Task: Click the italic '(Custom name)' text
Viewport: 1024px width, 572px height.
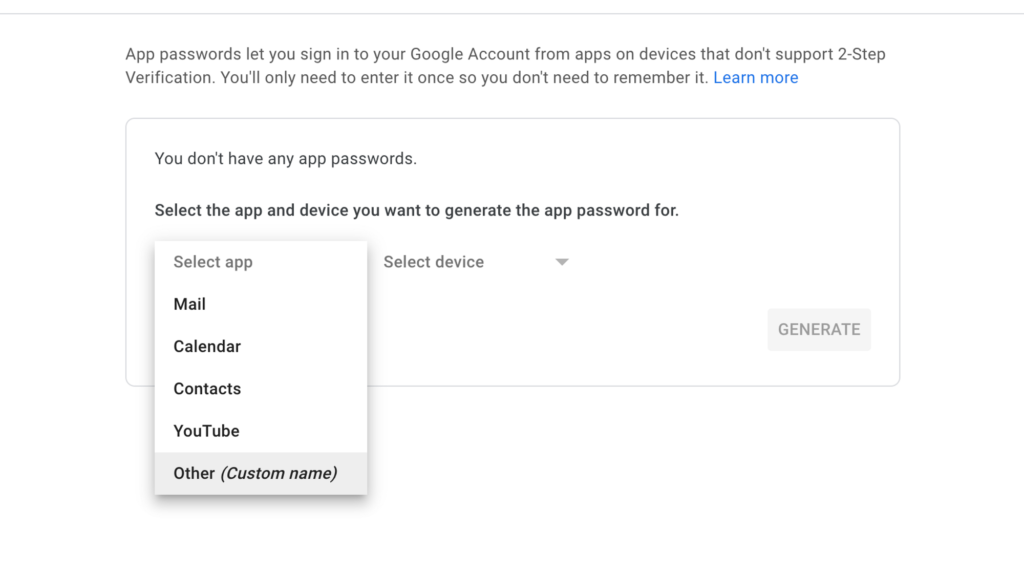Action: click(278, 473)
